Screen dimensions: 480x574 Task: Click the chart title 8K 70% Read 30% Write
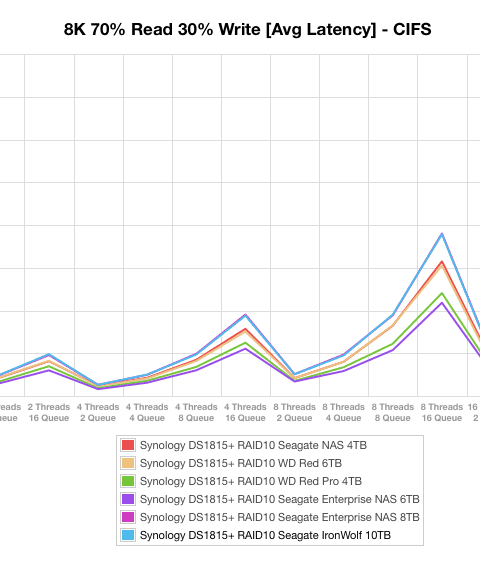tap(248, 29)
